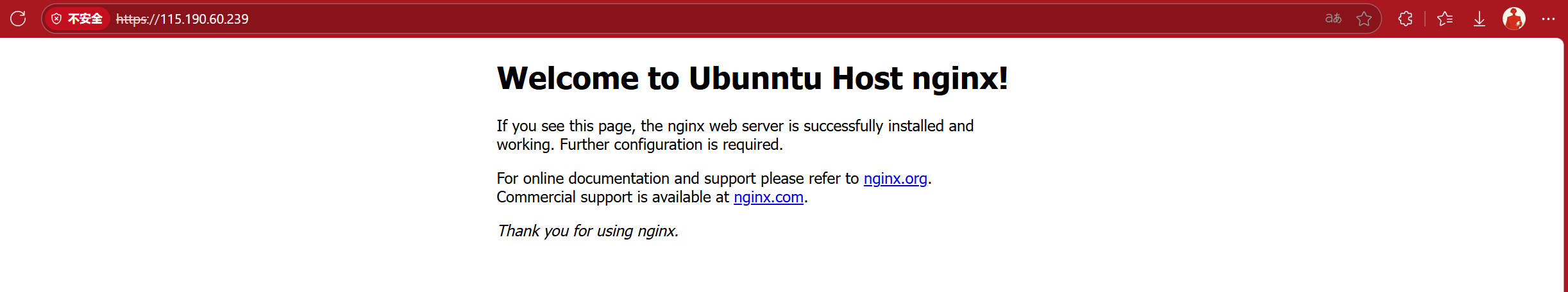Open the 不安全 security warning badge
The height and width of the screenshot is (292, 1568).
[x=77, y=19]
